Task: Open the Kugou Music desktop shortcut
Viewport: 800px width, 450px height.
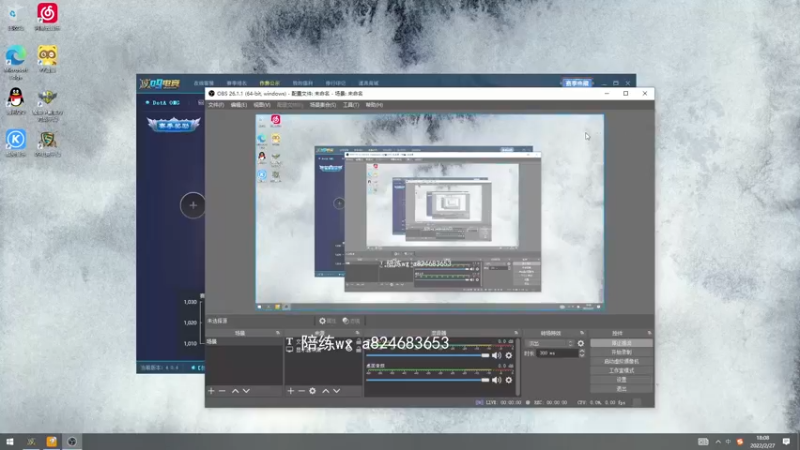Action: coord(16,143)
